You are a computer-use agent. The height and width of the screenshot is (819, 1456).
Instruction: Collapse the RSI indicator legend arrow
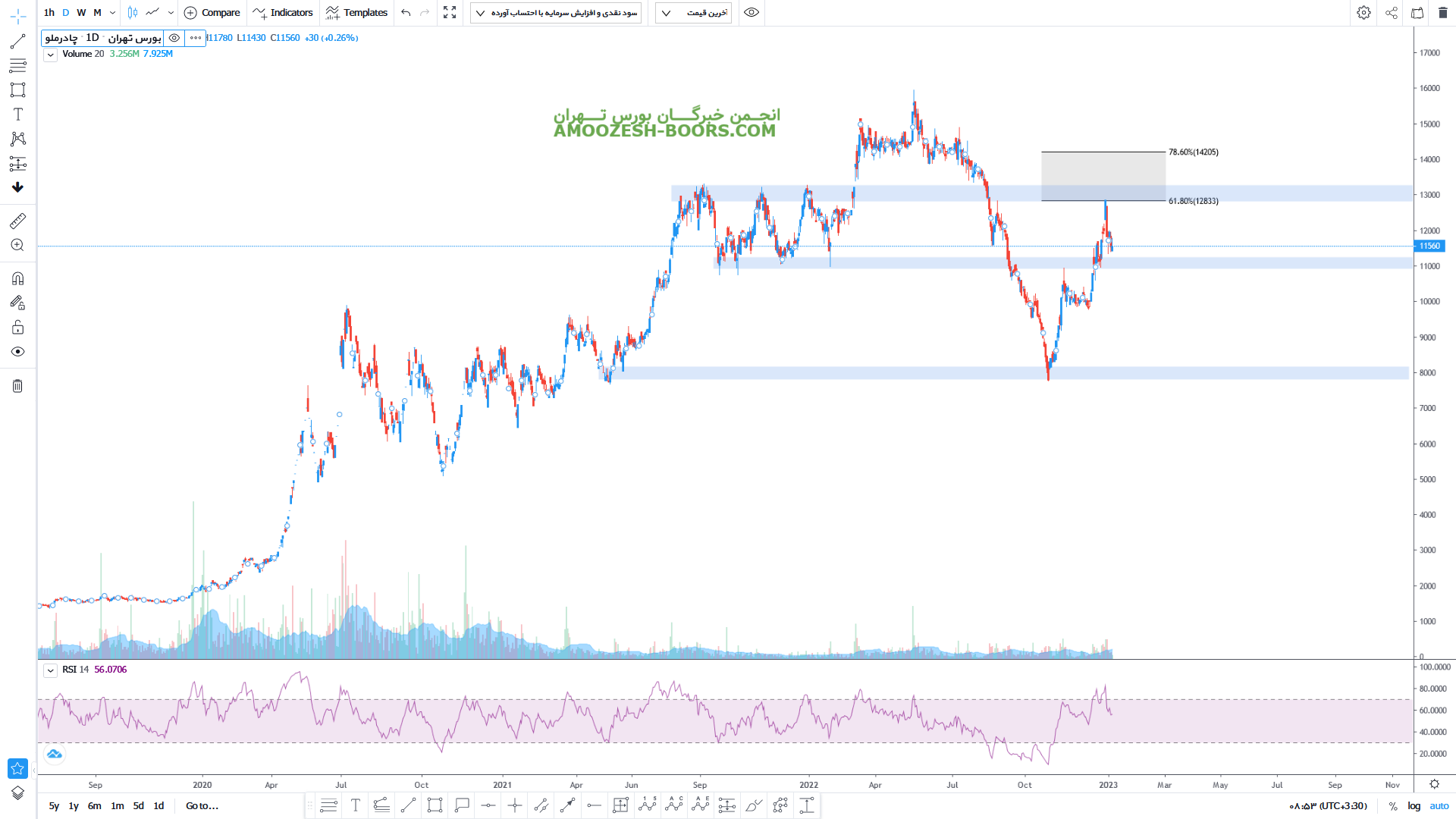click(x=50, y=670)
